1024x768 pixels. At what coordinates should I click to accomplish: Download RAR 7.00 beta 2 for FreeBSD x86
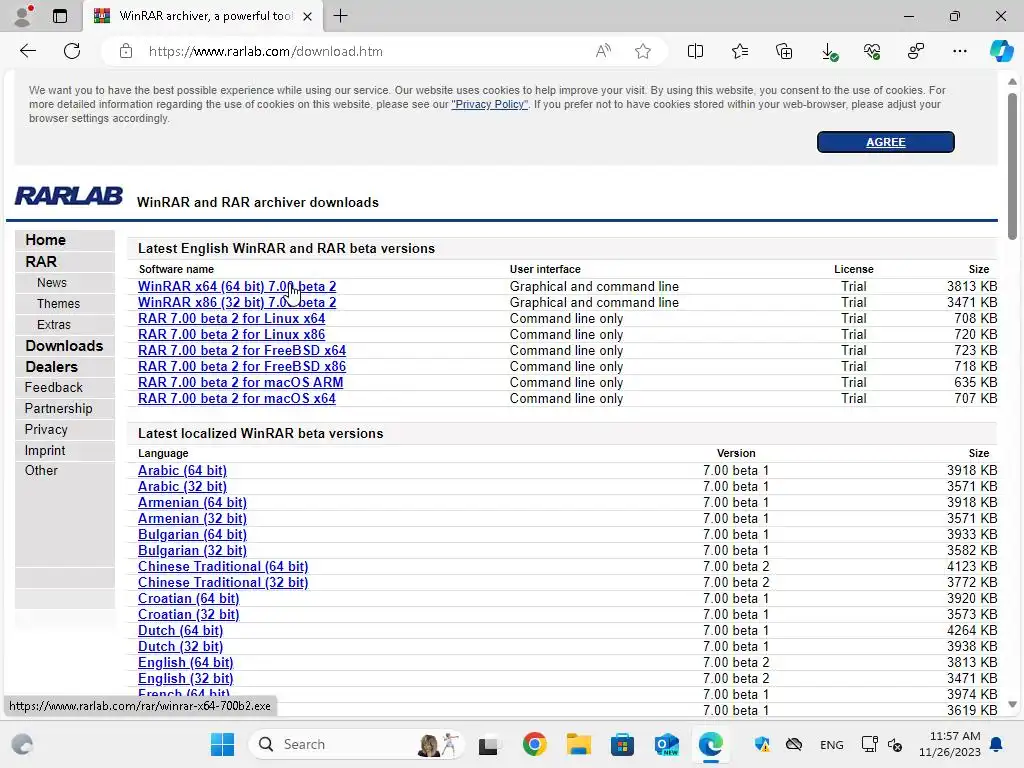[242, 366]
